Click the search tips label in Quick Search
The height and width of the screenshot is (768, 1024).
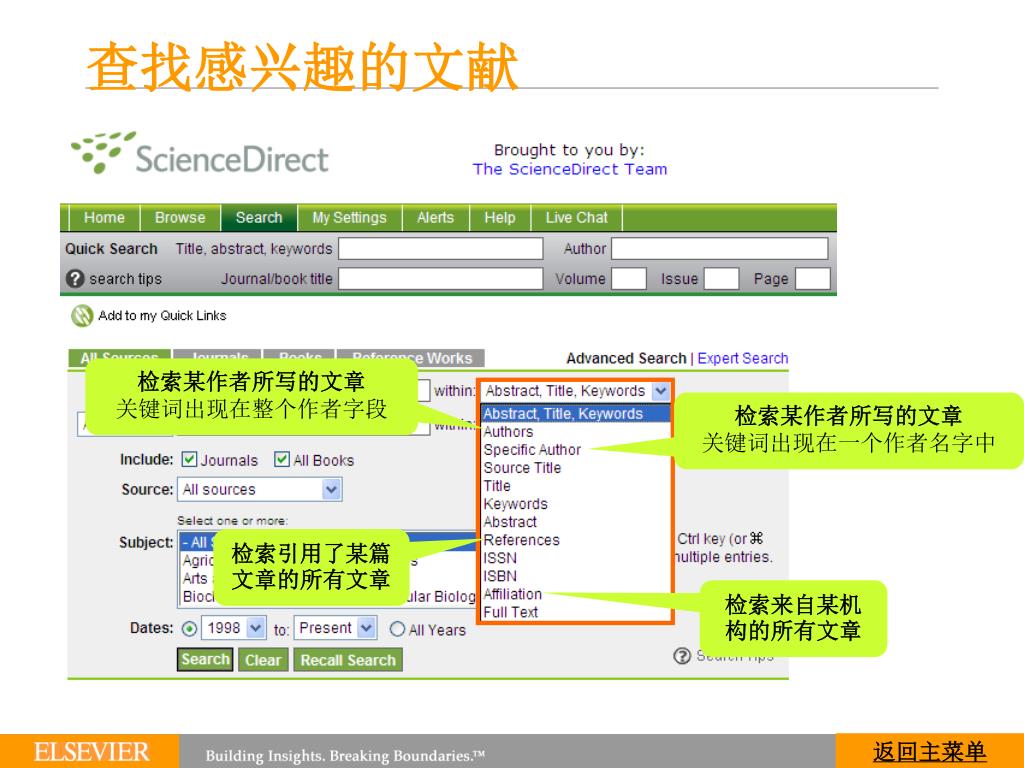coord(125,279)
